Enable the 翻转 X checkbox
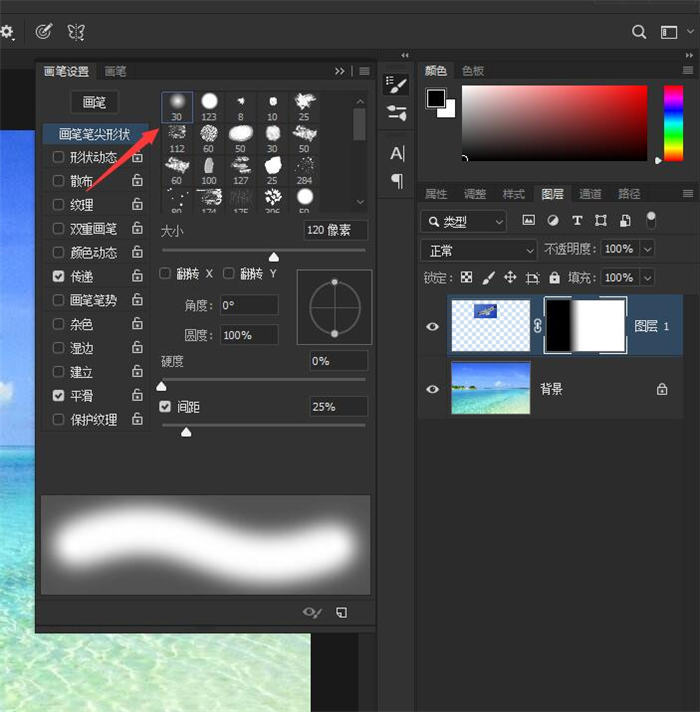 click(x=166, y=273)
